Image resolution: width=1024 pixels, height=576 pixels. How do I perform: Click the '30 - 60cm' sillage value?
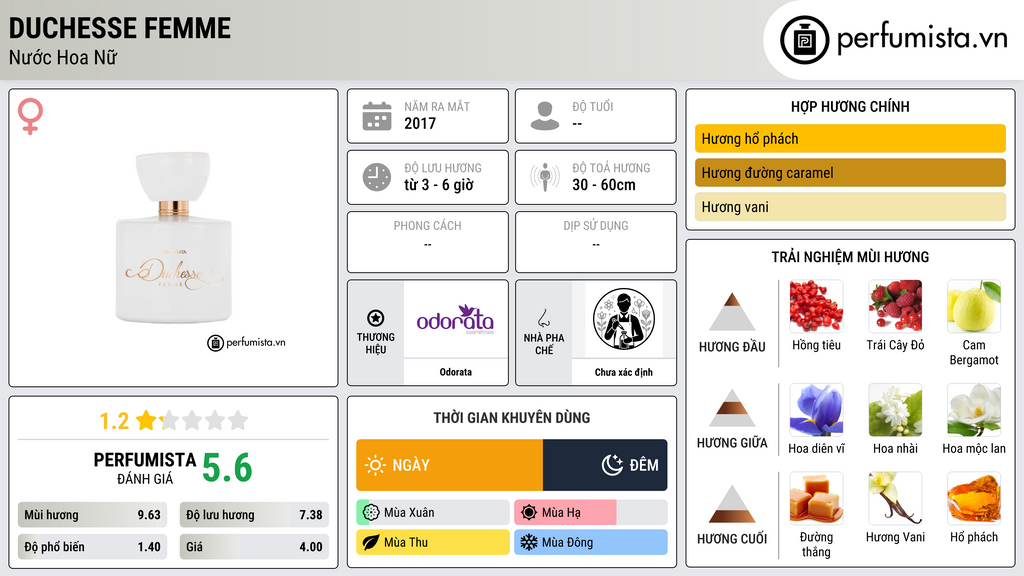(x=604, y=185)
